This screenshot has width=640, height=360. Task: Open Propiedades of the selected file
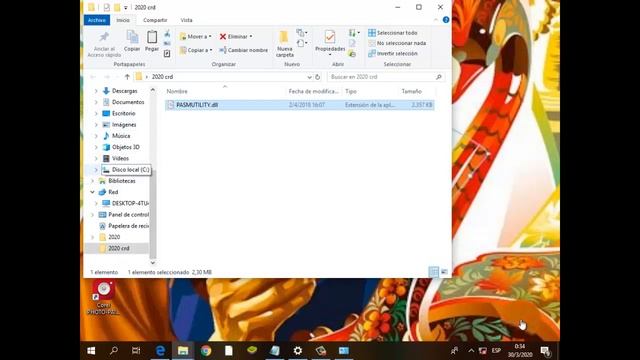click(x=330, y=41)
